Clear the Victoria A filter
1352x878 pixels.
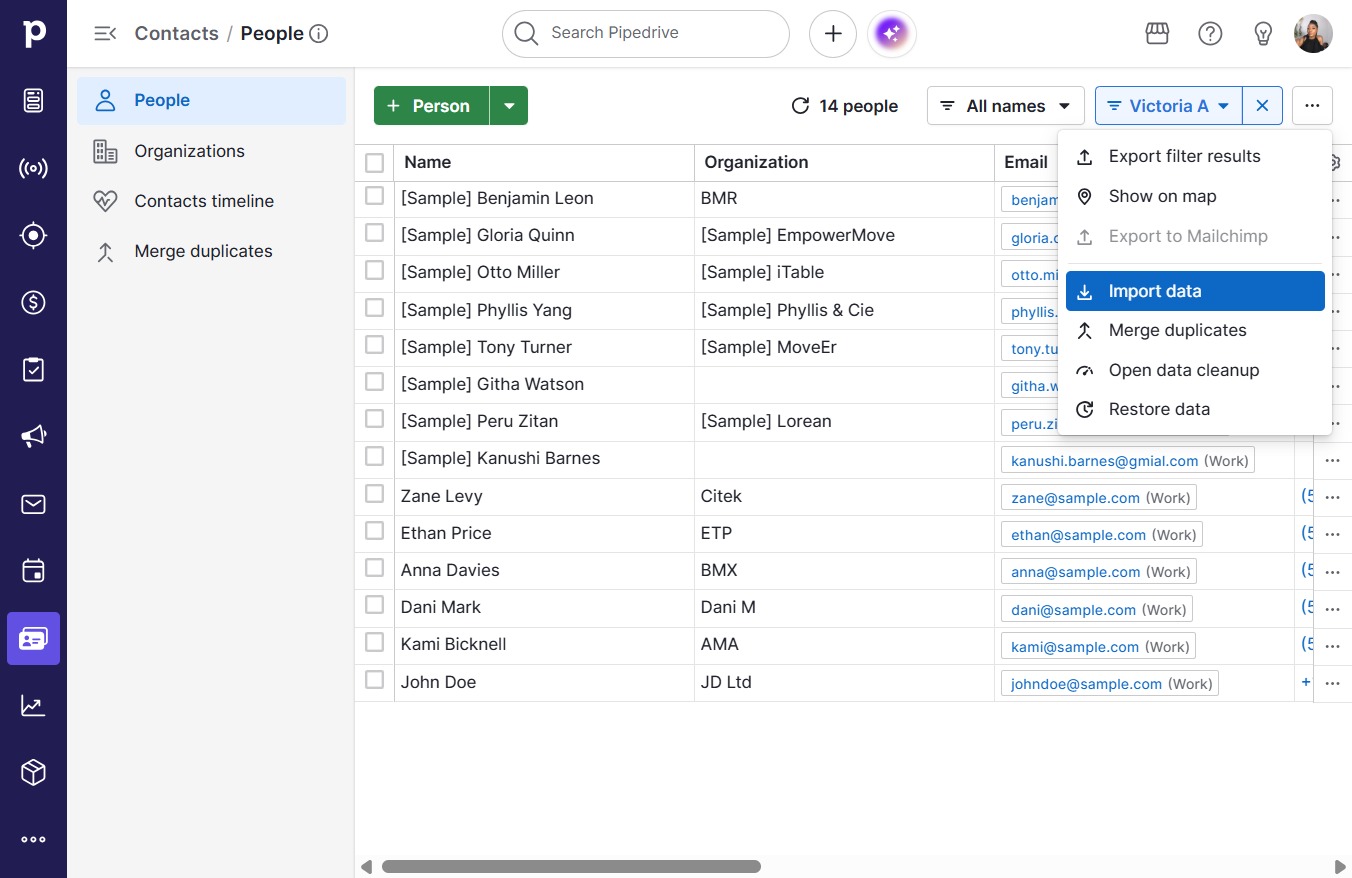click(1263, 106)
